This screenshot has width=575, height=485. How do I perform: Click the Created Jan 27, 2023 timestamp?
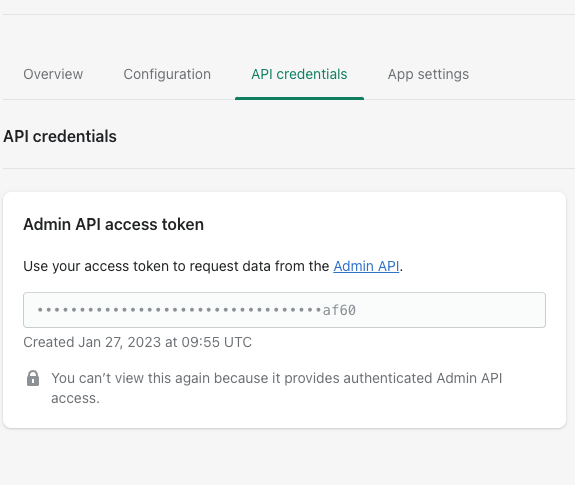[138, 342]
